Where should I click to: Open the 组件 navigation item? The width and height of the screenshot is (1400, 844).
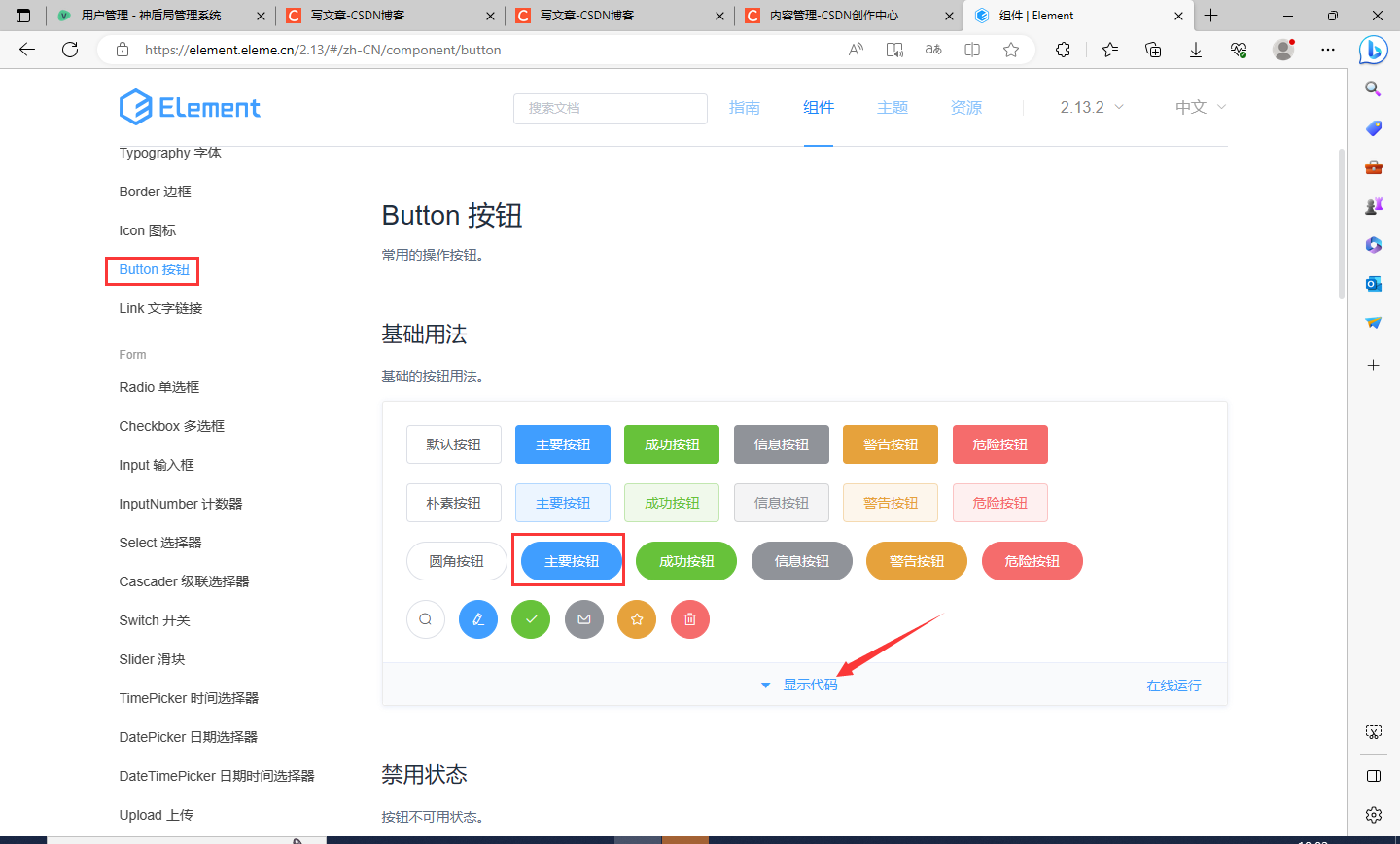pyautogui.click(x=819, y=107)
